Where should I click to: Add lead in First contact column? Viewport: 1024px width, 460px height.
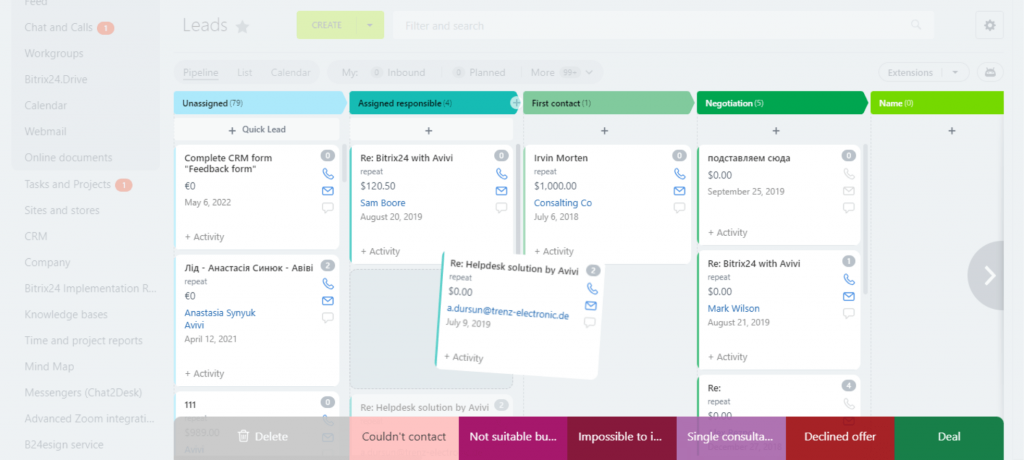[605, 131]
